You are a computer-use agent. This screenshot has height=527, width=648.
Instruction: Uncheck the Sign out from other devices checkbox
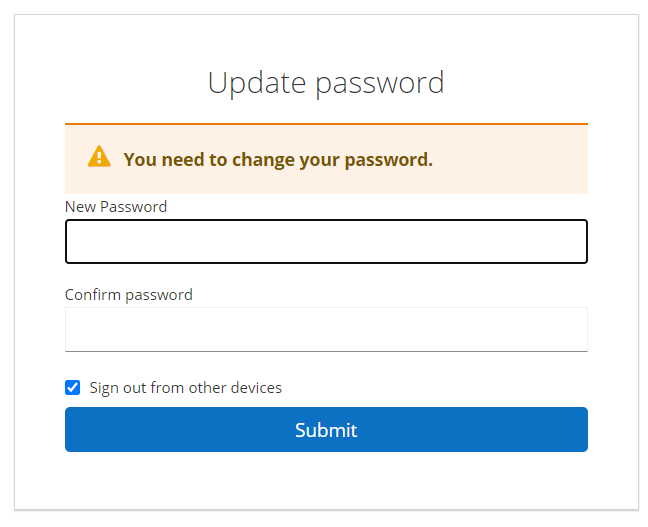click(73, 388)
